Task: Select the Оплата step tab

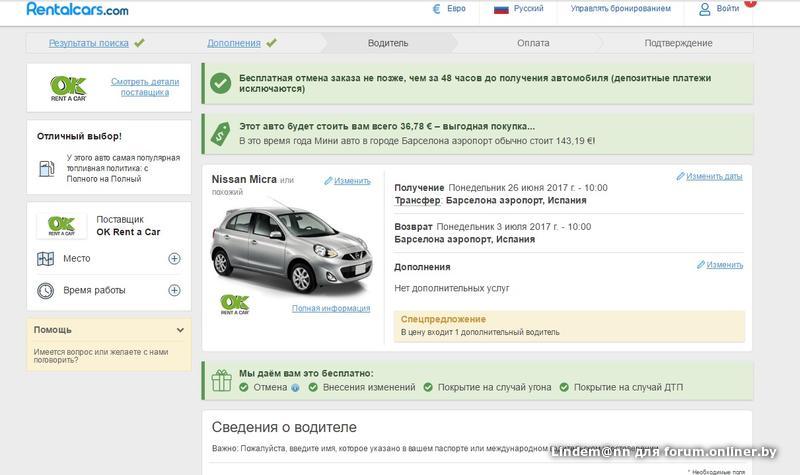Action: [533, 43]
